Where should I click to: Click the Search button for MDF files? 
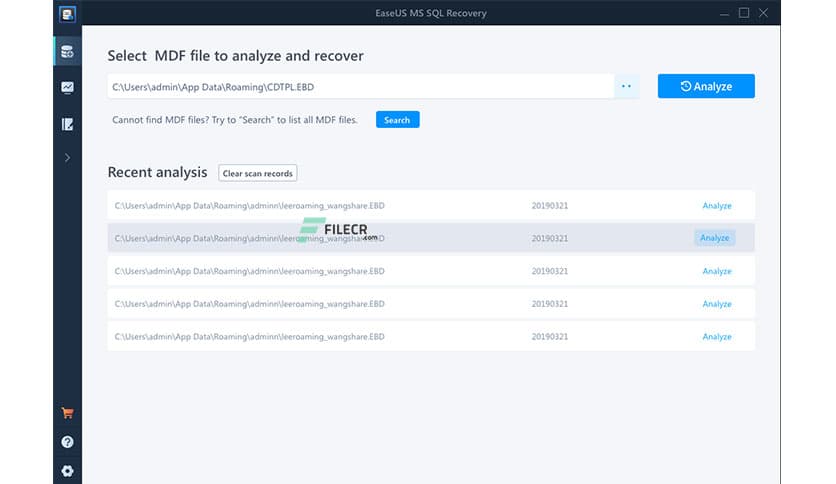397,120
